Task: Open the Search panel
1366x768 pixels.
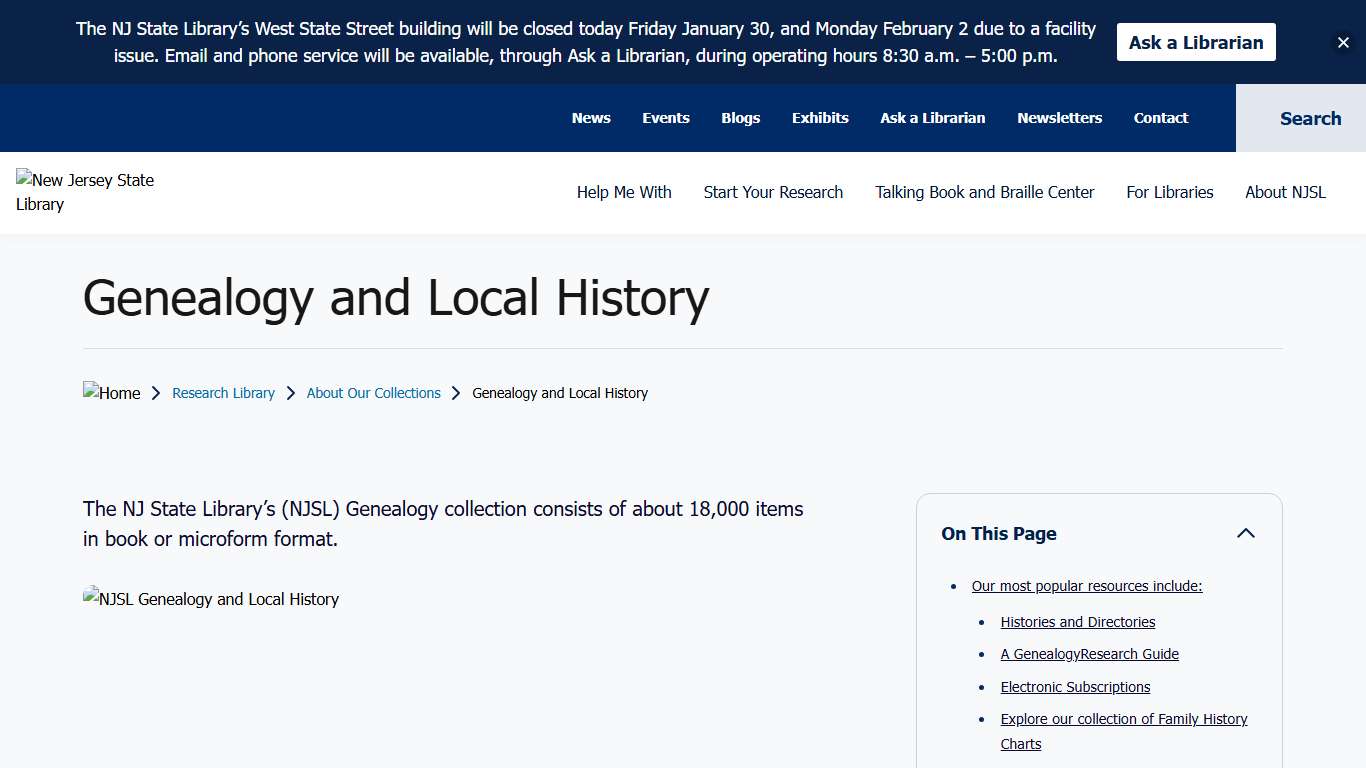Action: pyautogui.click(x=1311, y=118)
